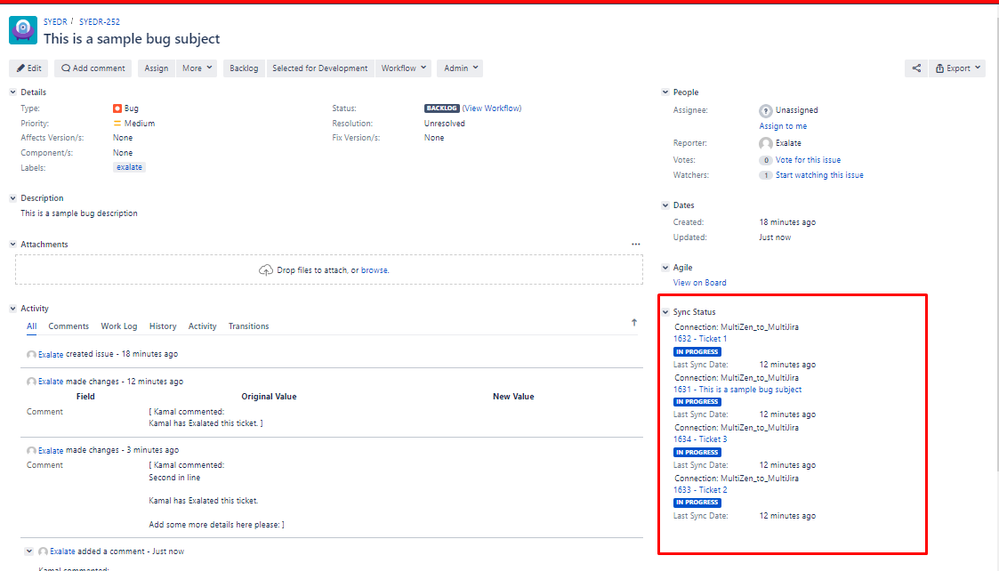Open synced ticket 1633 - Ticket 2
This screenshot has width=999, height=571.
tap(700, 490)
